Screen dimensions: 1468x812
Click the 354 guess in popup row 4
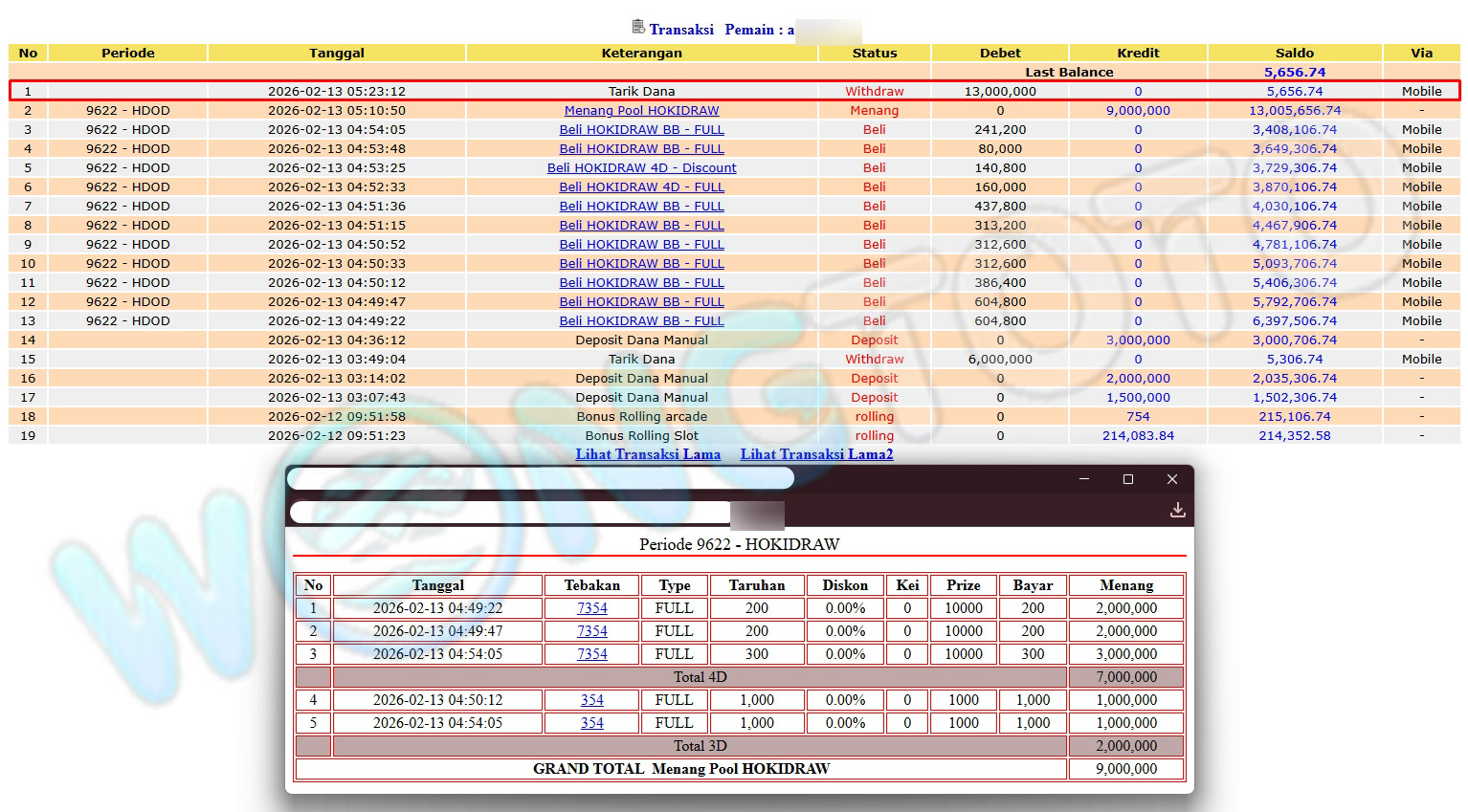(x=591, y=700)
